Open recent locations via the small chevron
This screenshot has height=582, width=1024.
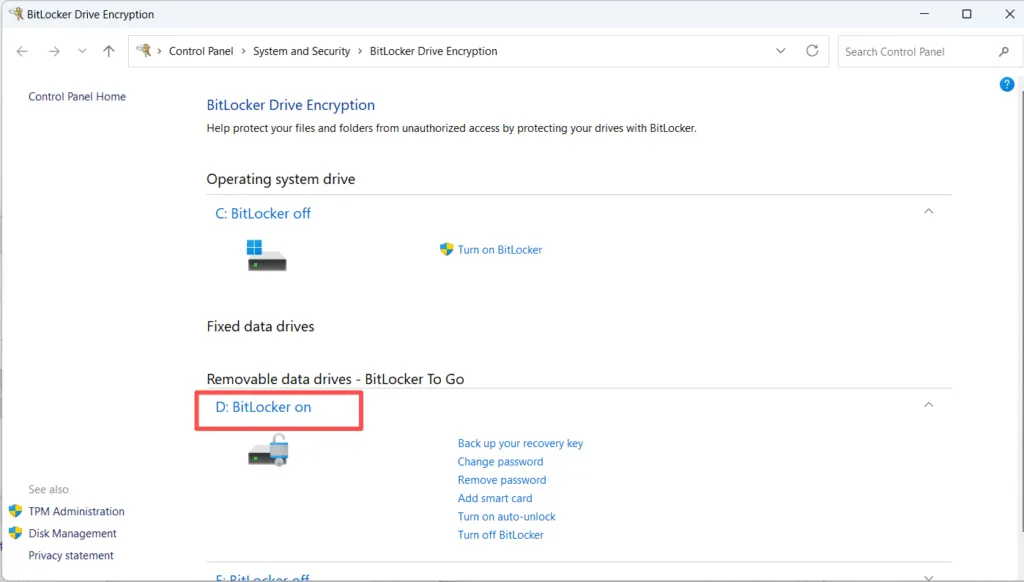pos(82,50)
